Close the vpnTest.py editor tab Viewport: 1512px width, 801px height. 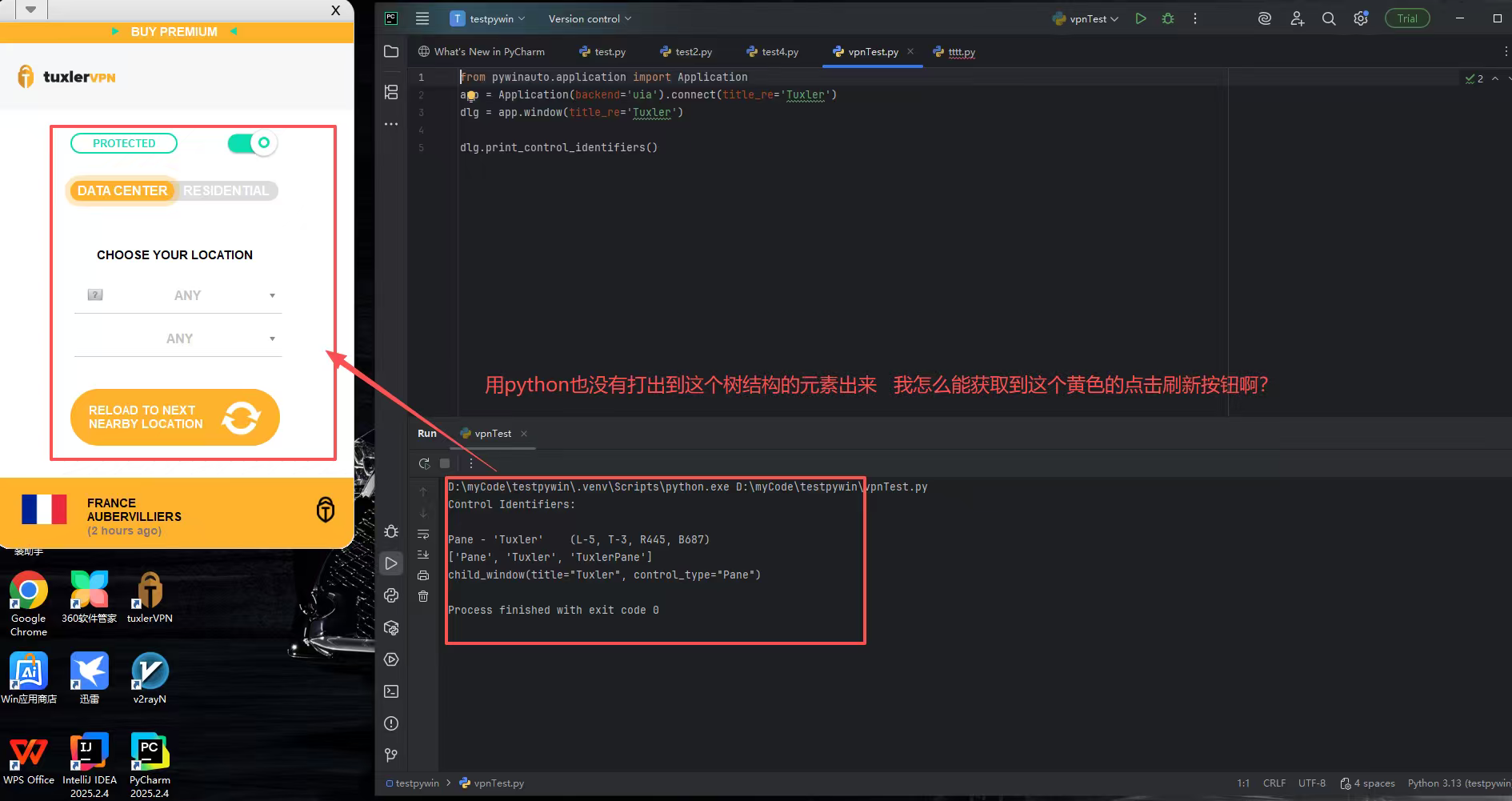(x=910, y=51)
